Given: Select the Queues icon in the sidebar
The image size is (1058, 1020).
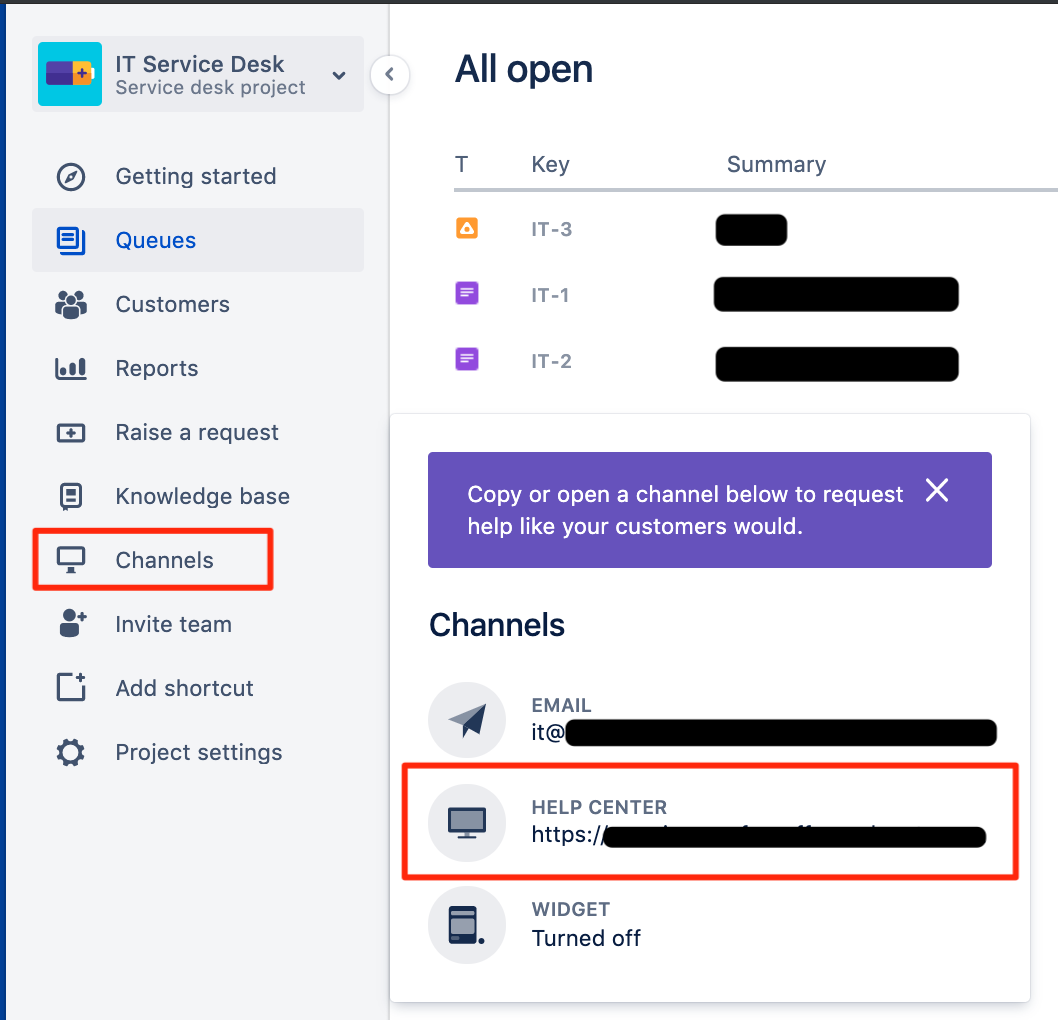Looking at the screenshot, I should coord(70,240).
